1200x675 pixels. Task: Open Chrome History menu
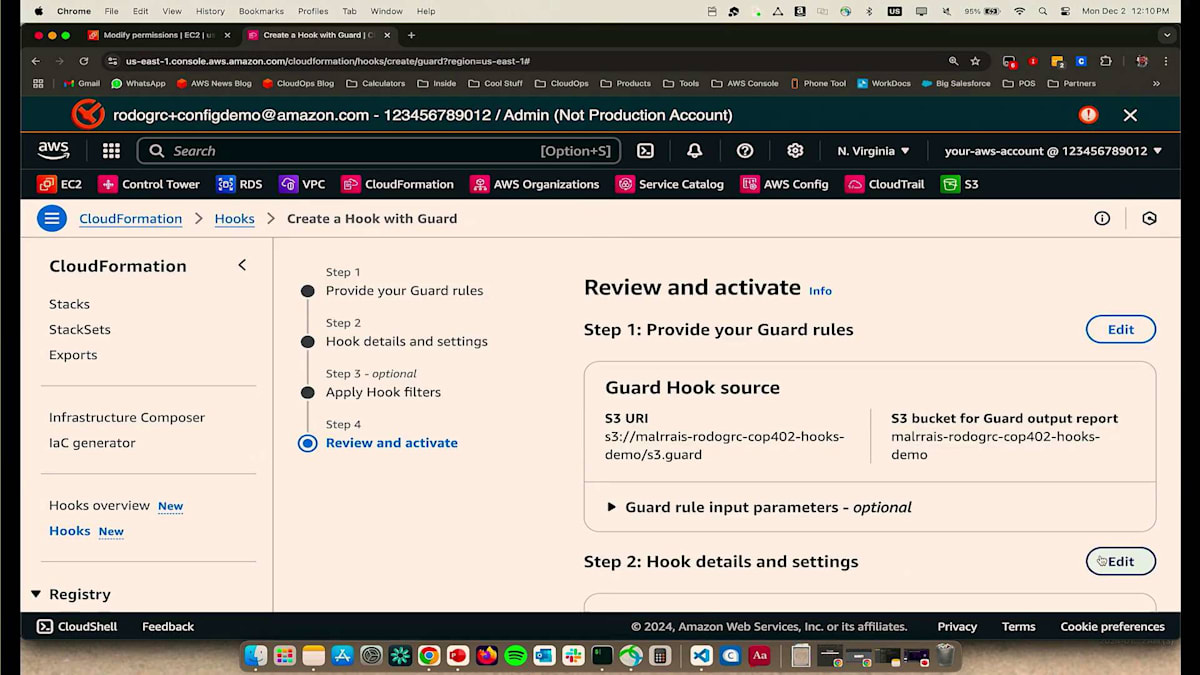(x=210, y=11)
